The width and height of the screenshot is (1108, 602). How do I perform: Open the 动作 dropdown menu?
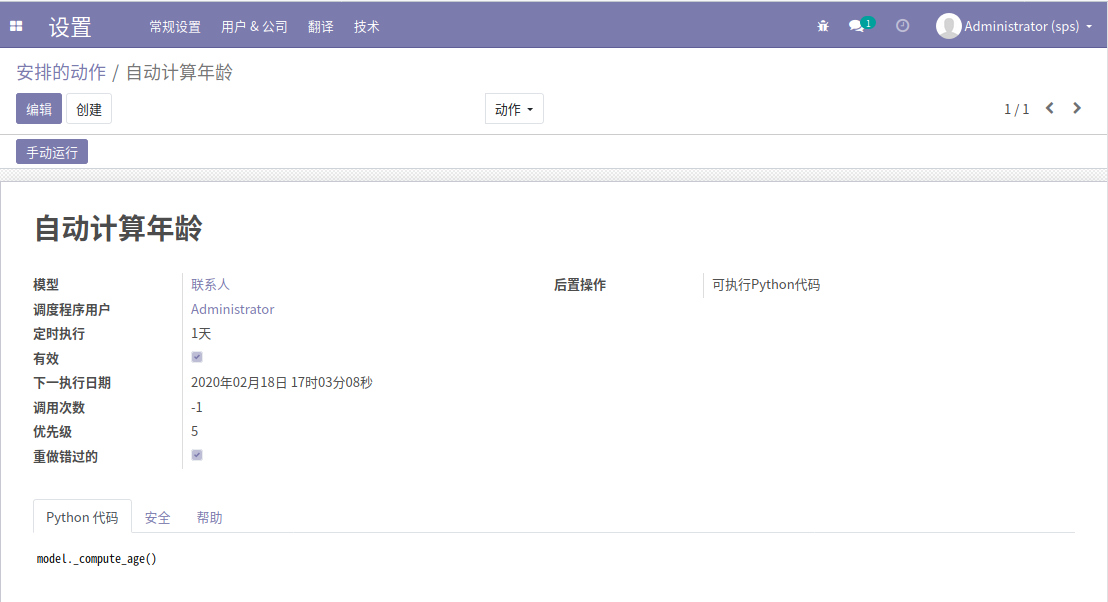[514, 108]
